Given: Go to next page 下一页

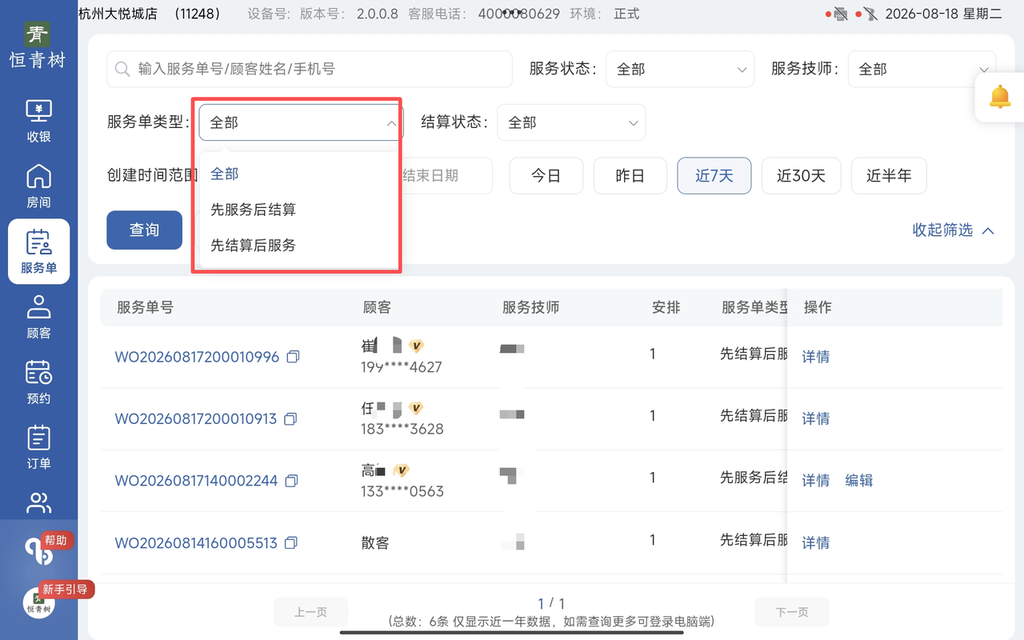Looking at the screenshot, I should [792, 612].
